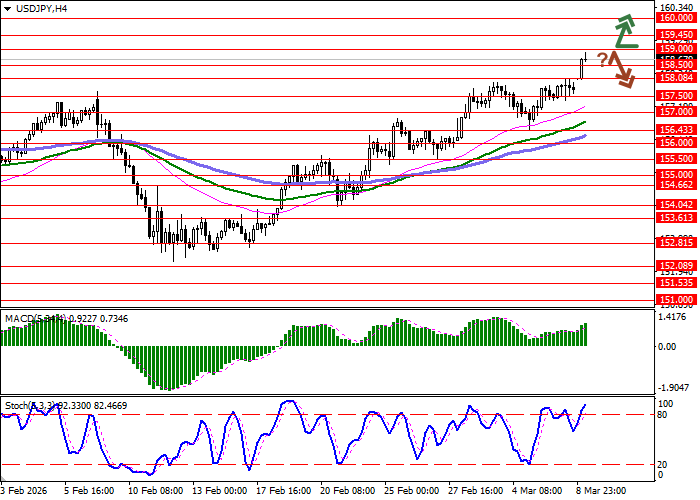Select the MACD indicator label with 0.9227 0.7346
Screen dimensions: 700x500
66,319
